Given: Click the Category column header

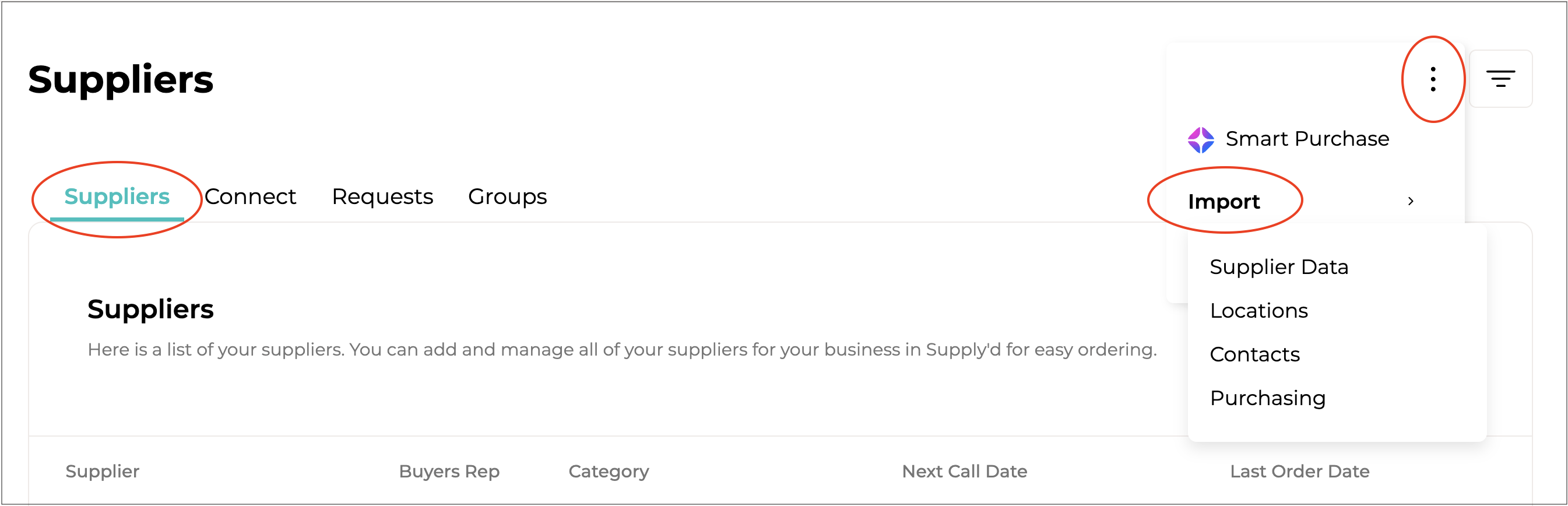Looking at the screenshot, I should tap(609, 472).
